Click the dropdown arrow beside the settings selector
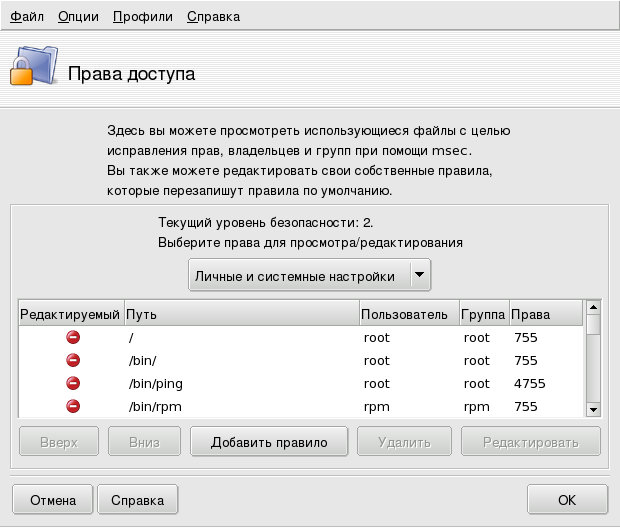This screenshot has height=528, width=620. [420, 276]
